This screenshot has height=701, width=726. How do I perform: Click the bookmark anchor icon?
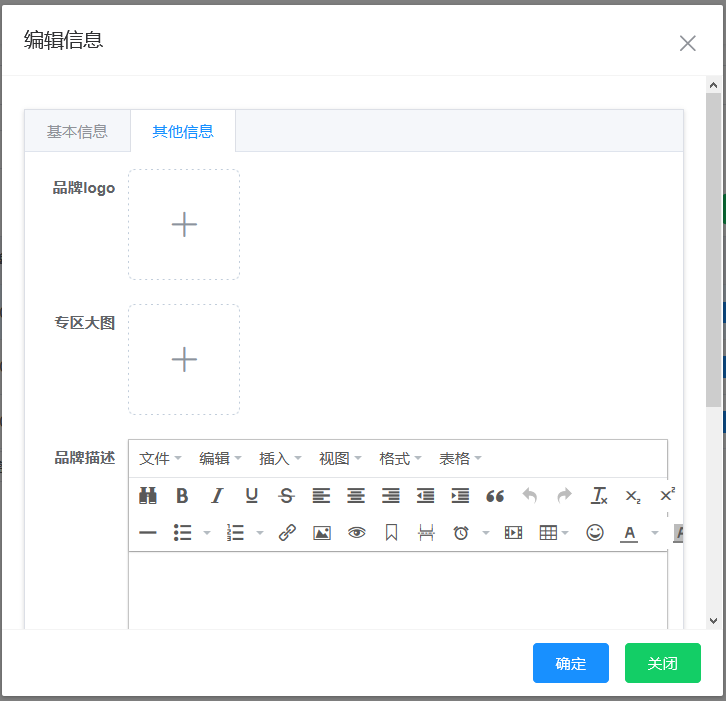point(391,533)
